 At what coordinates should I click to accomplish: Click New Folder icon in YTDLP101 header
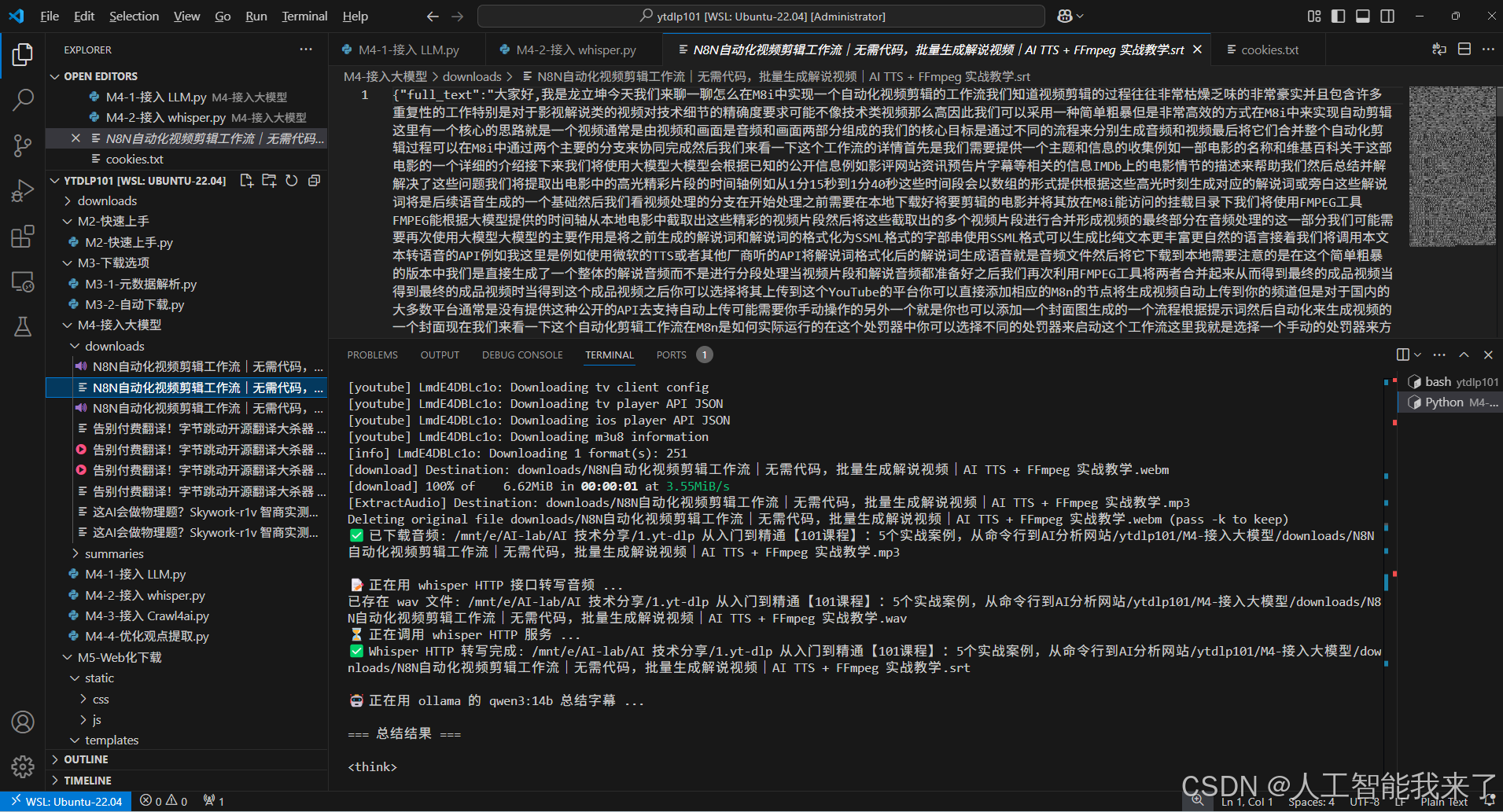[269, 181]
